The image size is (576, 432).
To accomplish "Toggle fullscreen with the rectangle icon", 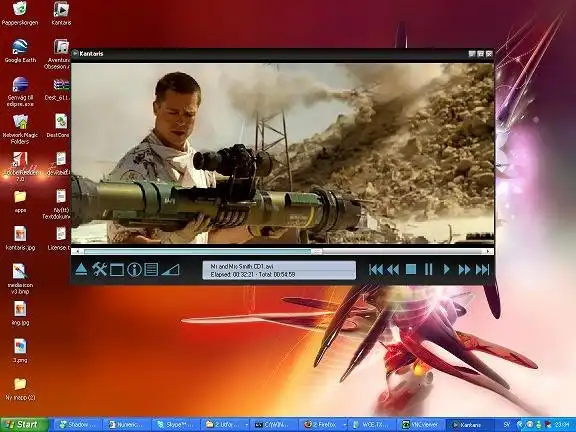I will click(117, 270).
